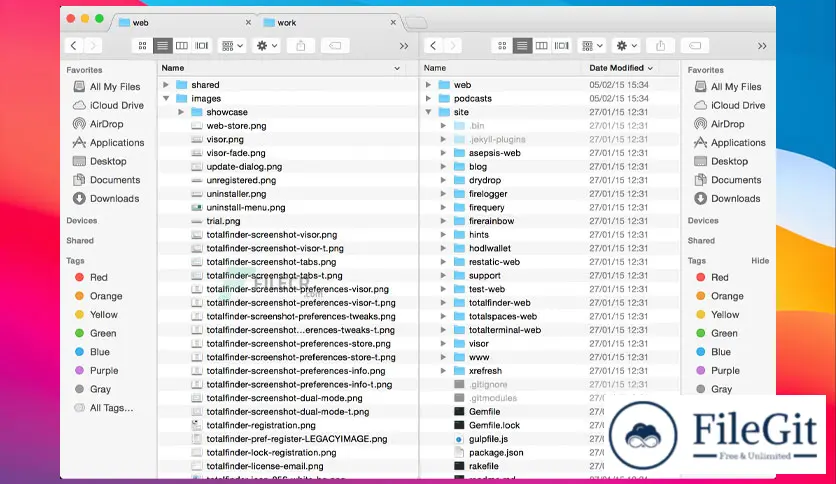Click the left pane Edit Tags button
This screenshot has height=484, width=836.
coord(335,46)
